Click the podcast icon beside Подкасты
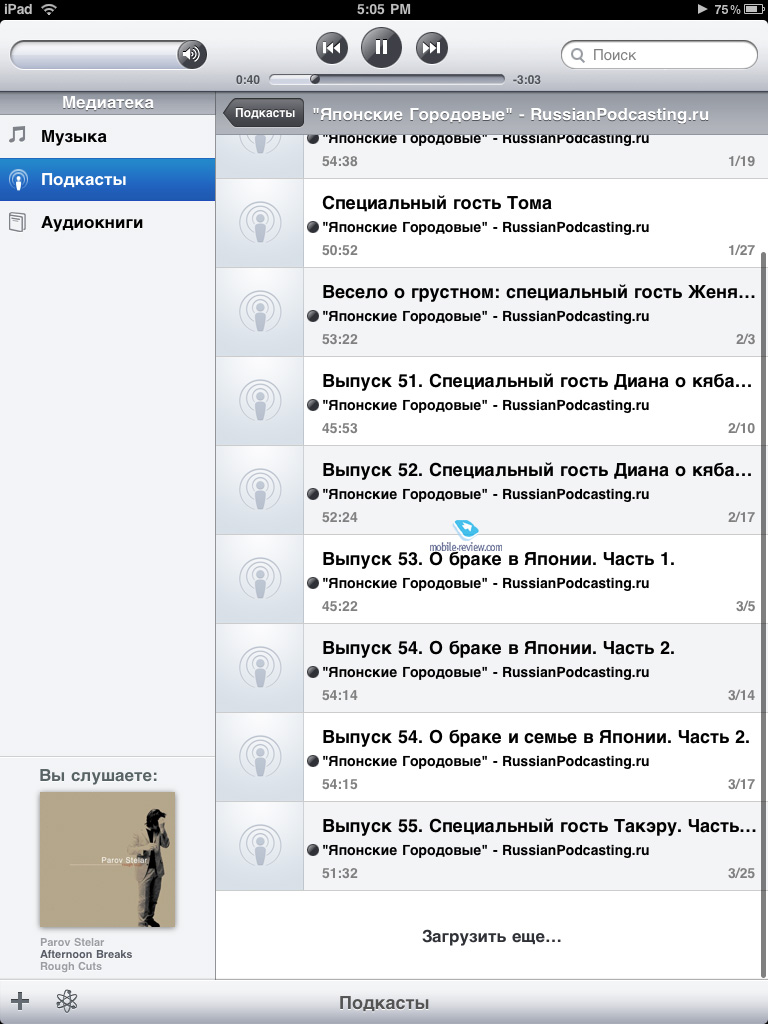Viewport: 768px width, 1024px height. [x=18, y=180]
